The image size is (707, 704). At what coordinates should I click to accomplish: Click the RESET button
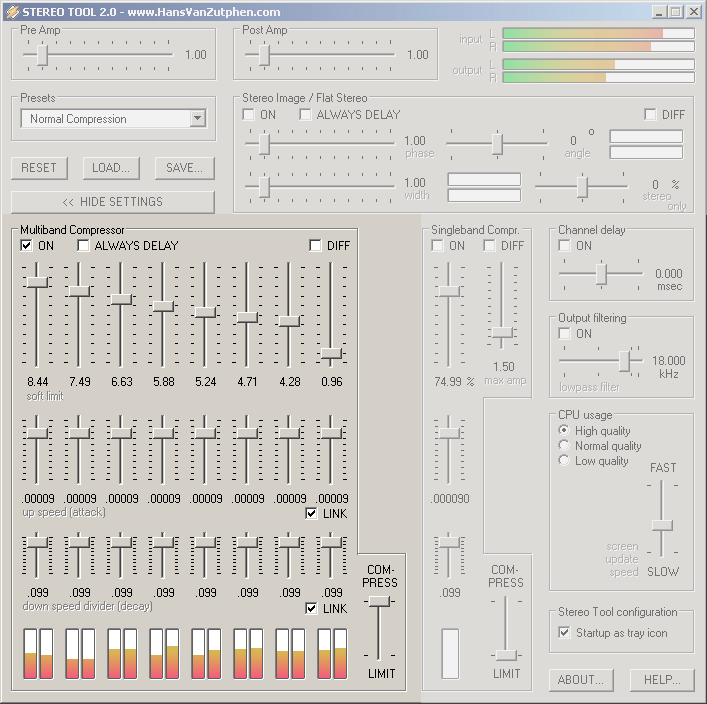coord(39,168)
